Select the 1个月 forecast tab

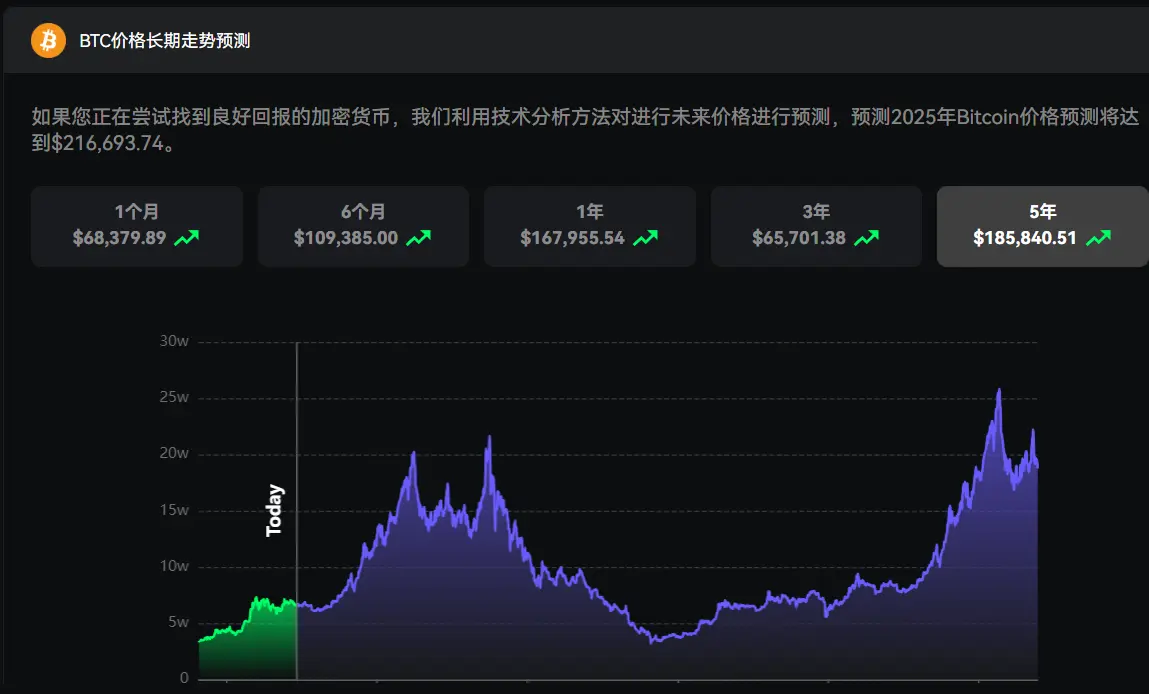[x=137, y=226]
